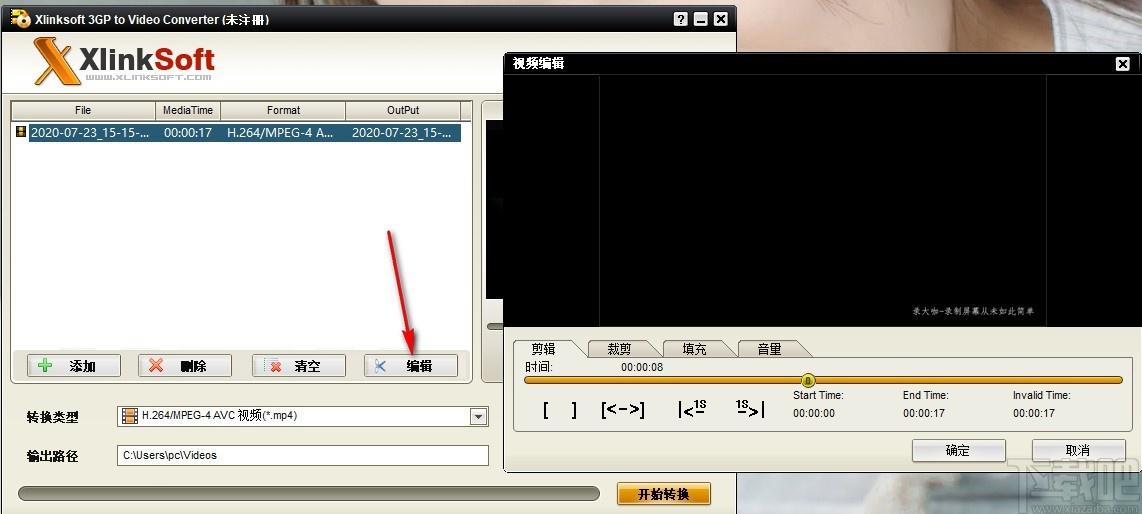Click the conversion progress bar
Viewport: 1142px width, 514px height.
(309, 494)
